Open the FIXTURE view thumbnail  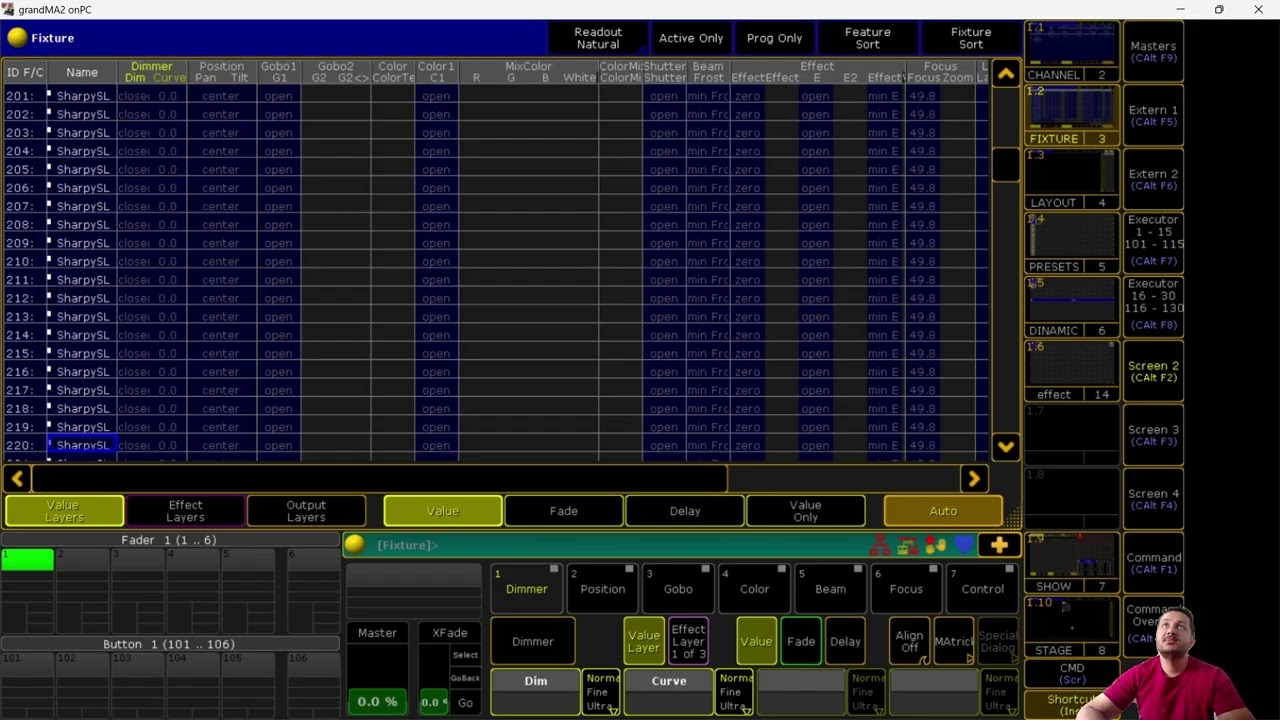click(1071, 117)
